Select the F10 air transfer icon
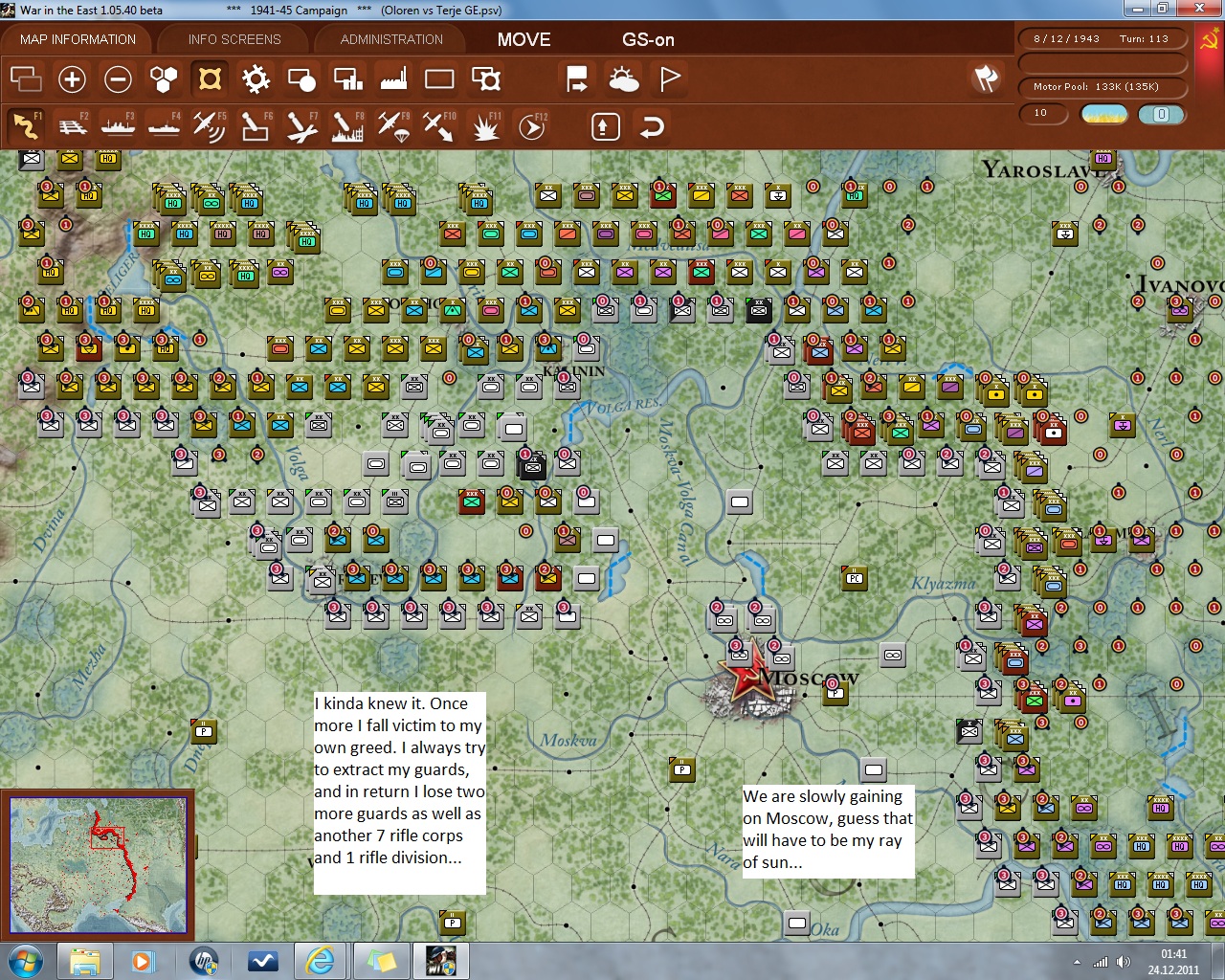The height and width of the screenshot is (980, 1225). (x=439, y=126)
